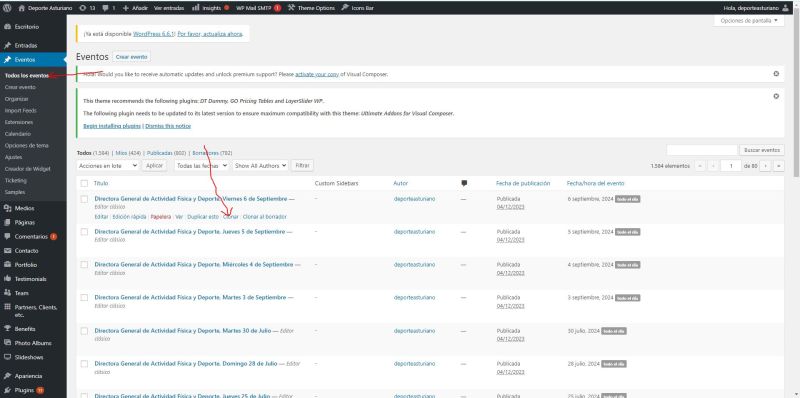Select checkbox for Martes 3 de Septiembre event
The width and height of the screenshot is (800, 398).
point(84,297)
